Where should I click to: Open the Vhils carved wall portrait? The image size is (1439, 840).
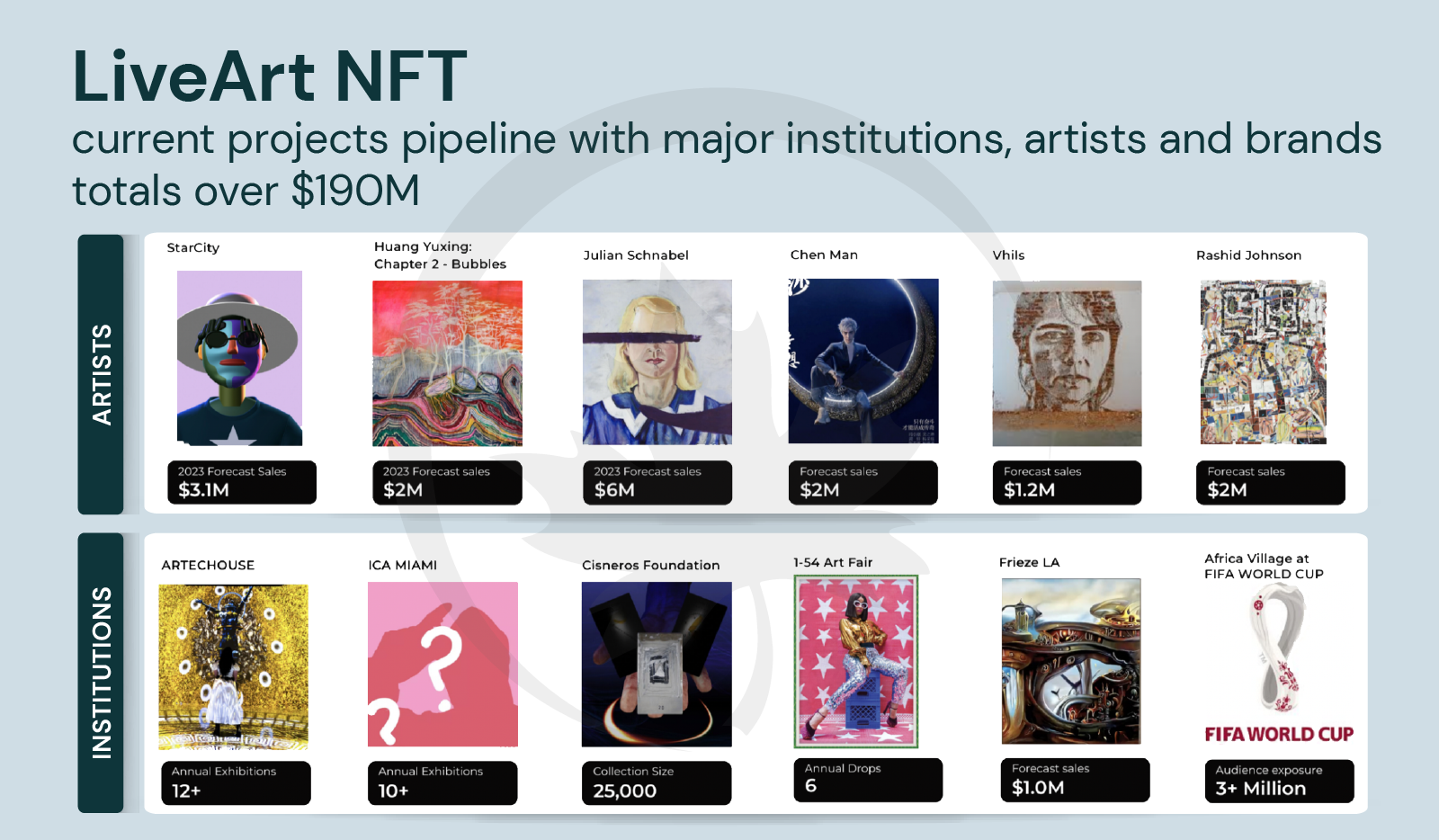pos(1067,363)
